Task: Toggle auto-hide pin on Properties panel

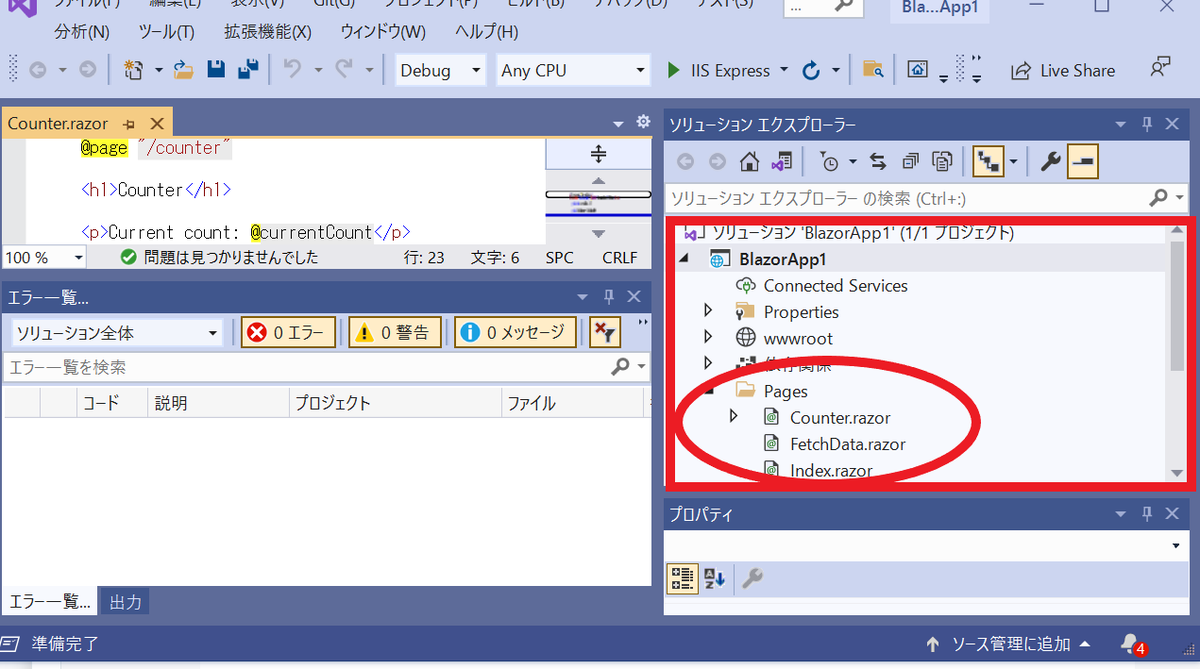Action: pyautogui.click(x=1147, y=515)
